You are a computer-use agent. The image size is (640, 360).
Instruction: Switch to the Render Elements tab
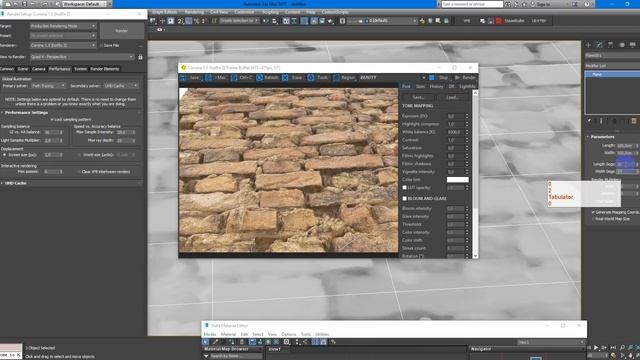[104, 69]
